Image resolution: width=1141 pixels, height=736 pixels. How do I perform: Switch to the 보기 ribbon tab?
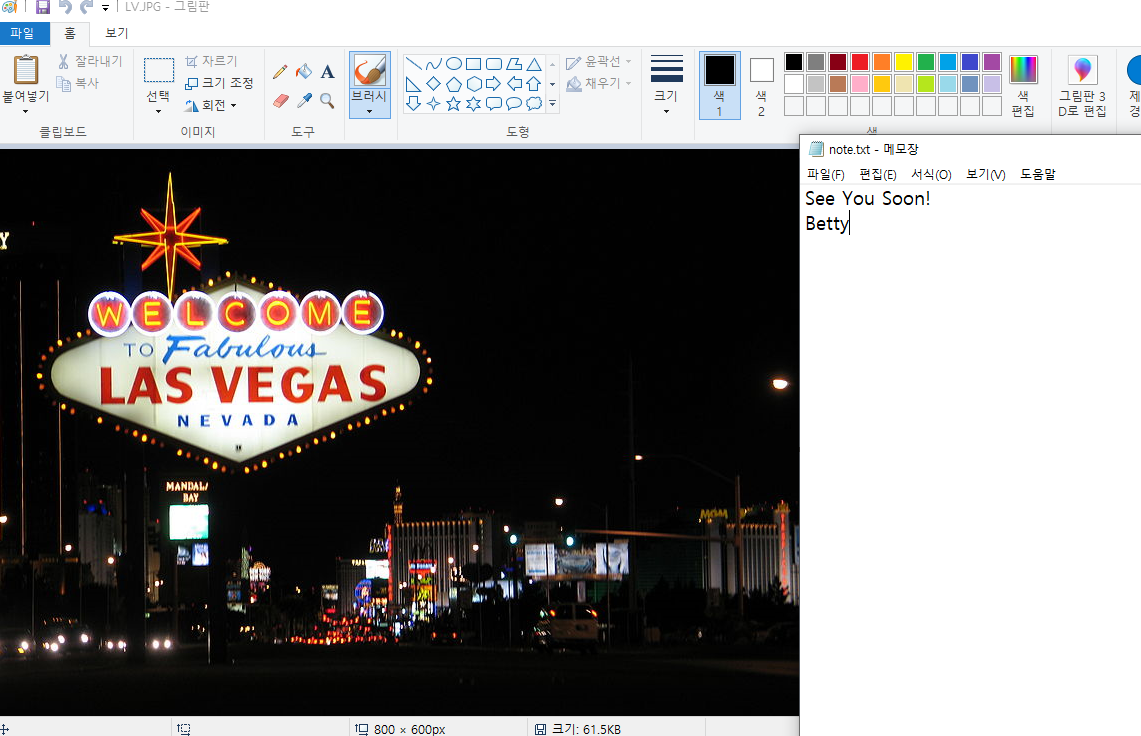116,33
